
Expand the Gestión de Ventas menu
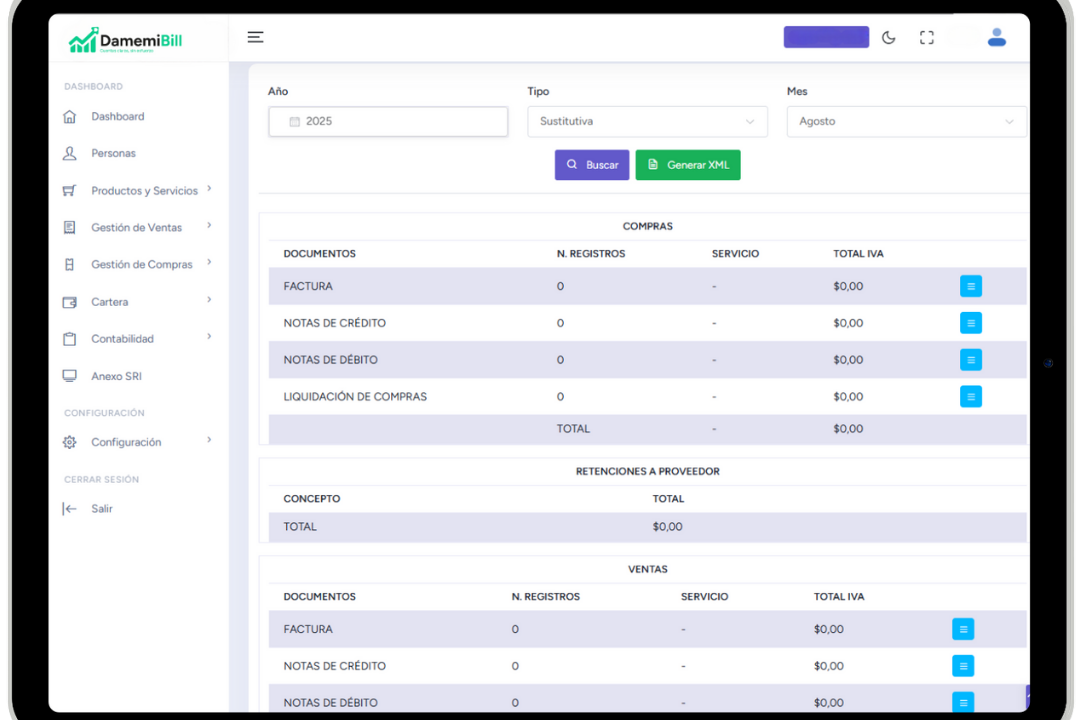click(x=137, y=227)
